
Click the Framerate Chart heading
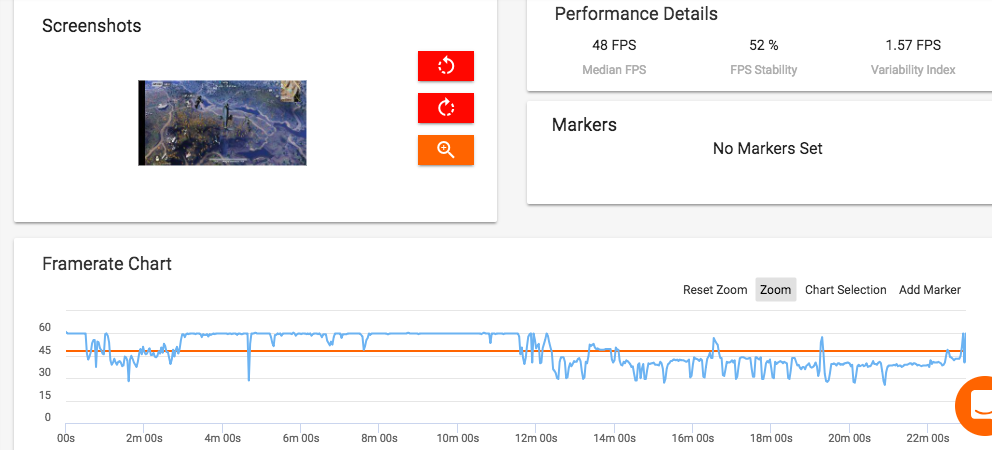[x=107, y=263]
